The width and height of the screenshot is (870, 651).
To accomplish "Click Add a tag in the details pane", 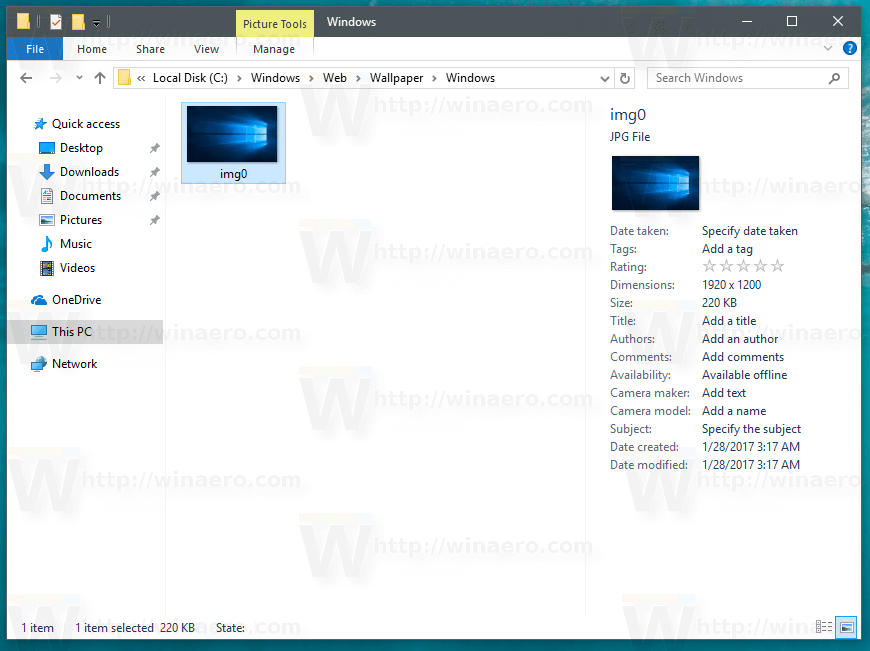I will (727, 248).
